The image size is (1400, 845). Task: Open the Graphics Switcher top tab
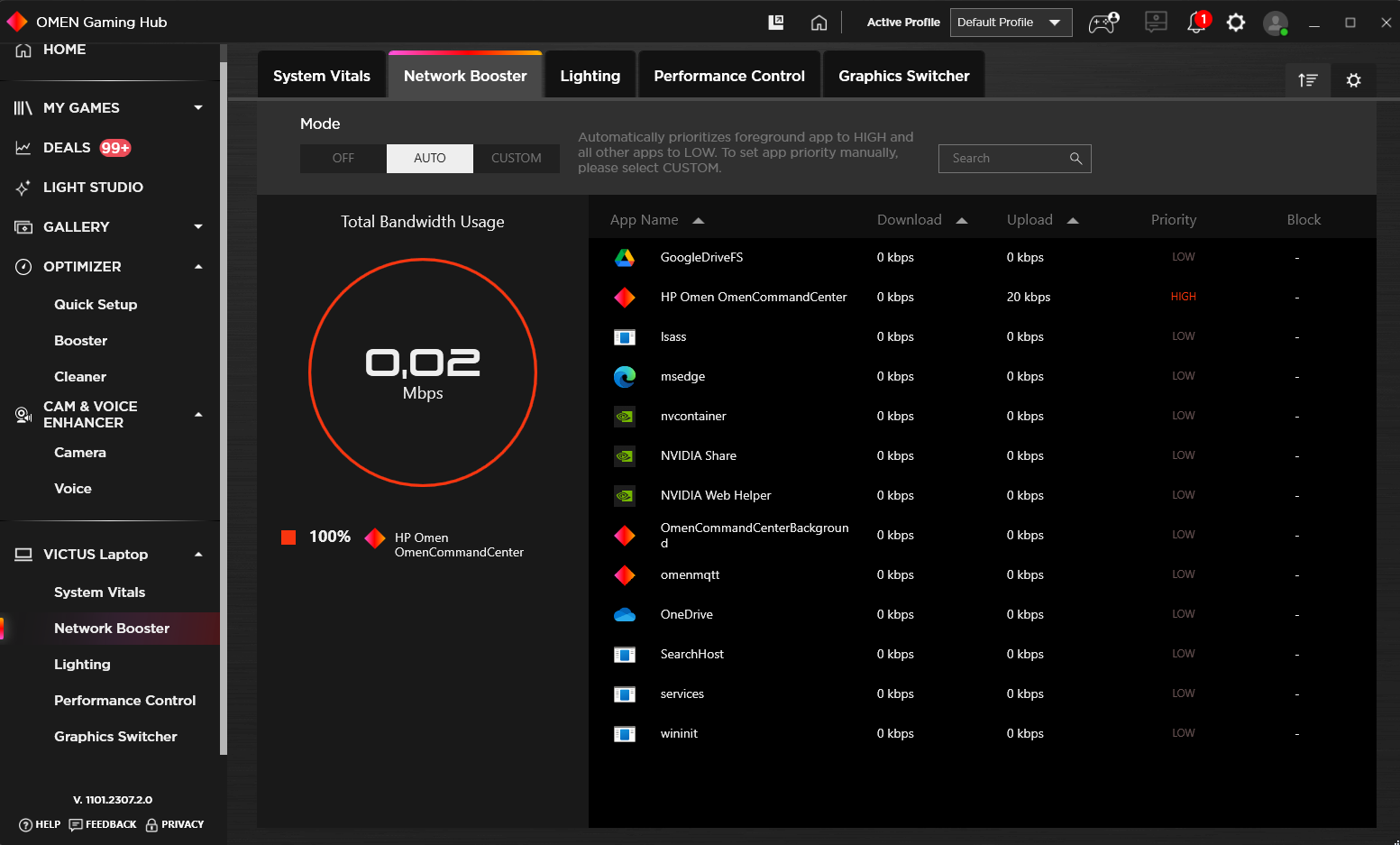pyautogui.click(x=904, y=75)
